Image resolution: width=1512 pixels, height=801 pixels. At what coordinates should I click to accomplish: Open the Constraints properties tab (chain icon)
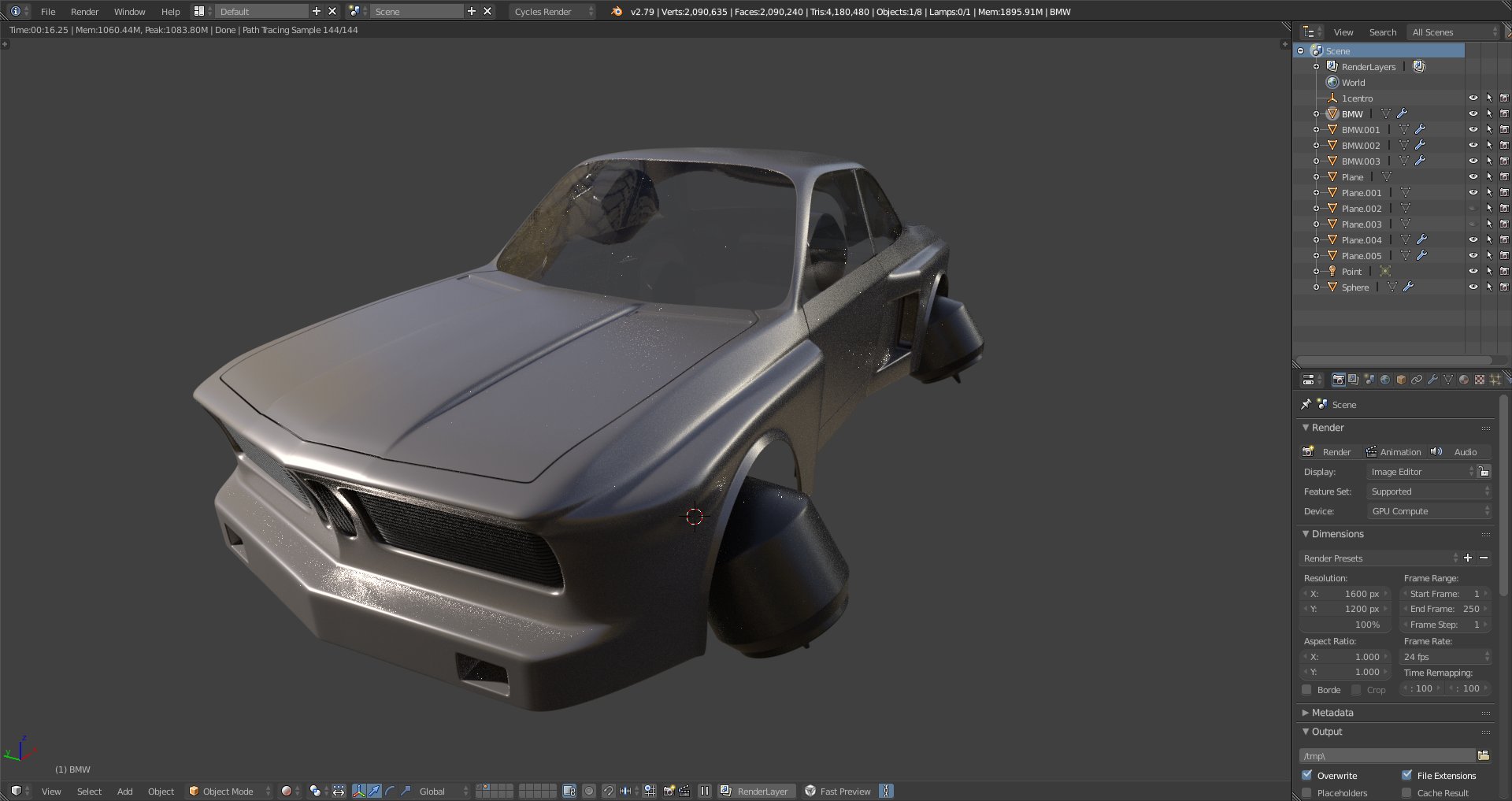coord(1417,380)
